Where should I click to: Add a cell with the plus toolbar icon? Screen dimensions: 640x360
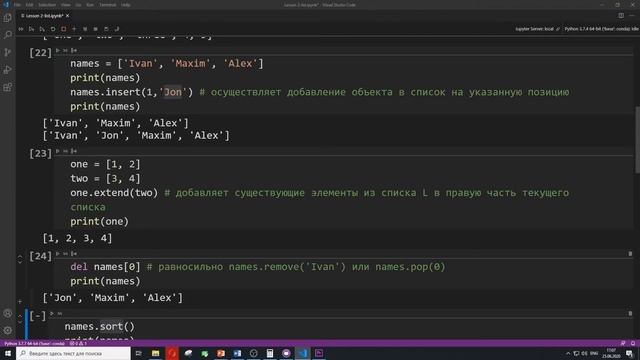[74, 29]
